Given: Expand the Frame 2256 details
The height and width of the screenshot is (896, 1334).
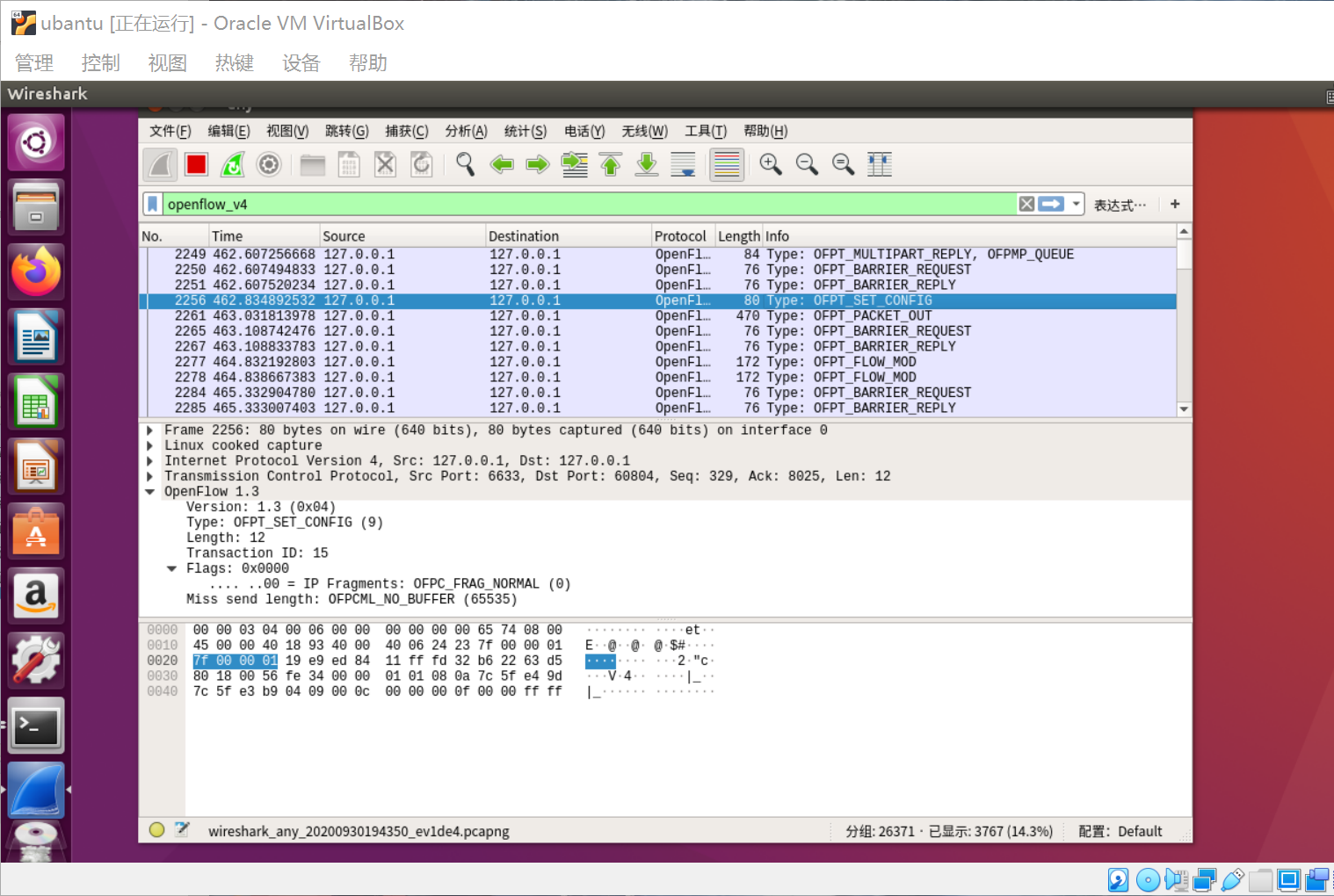Looking at the screenshot, I should click(x=150, y=430).
